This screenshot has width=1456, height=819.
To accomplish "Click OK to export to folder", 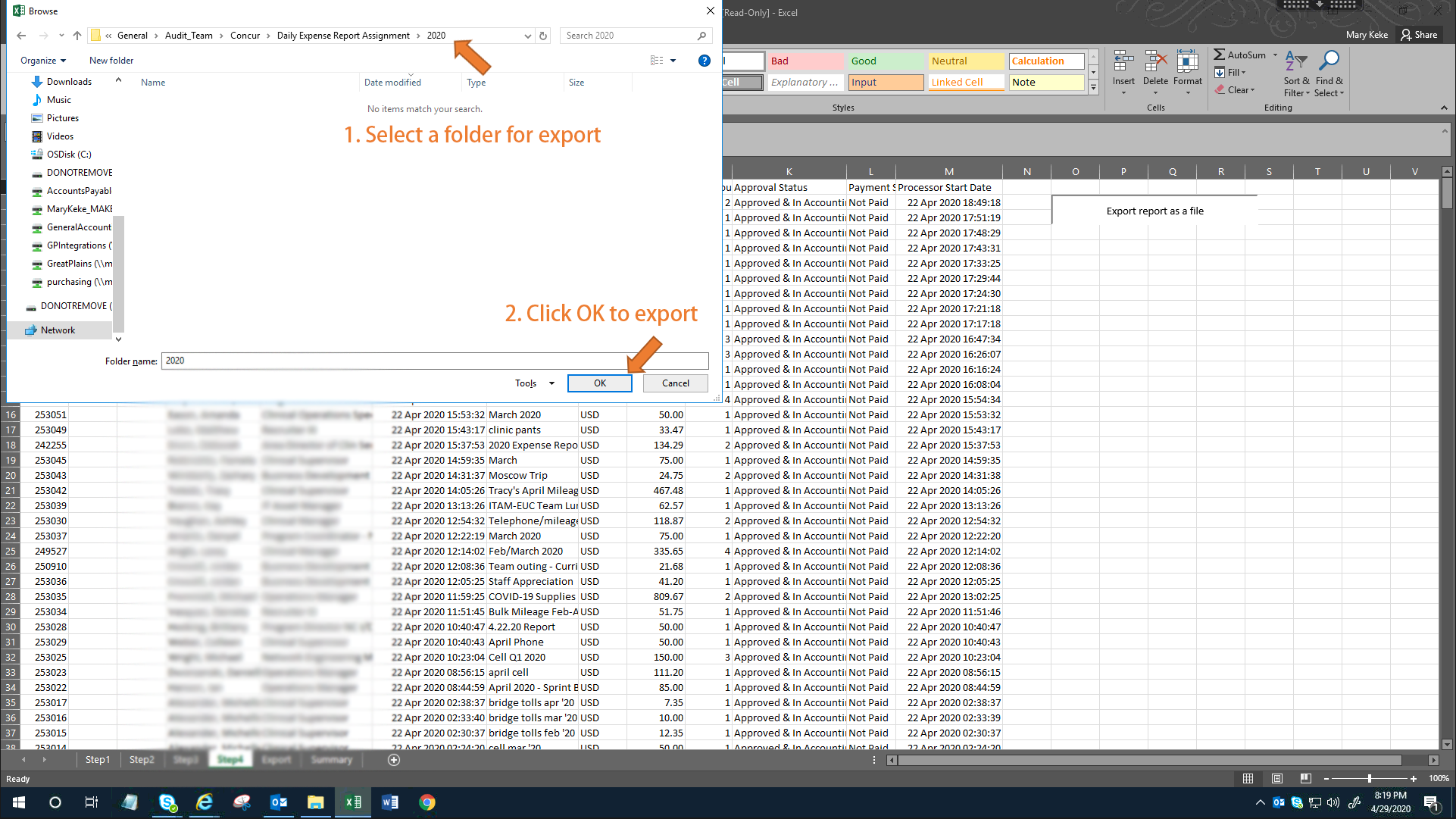I will (599, 383).
